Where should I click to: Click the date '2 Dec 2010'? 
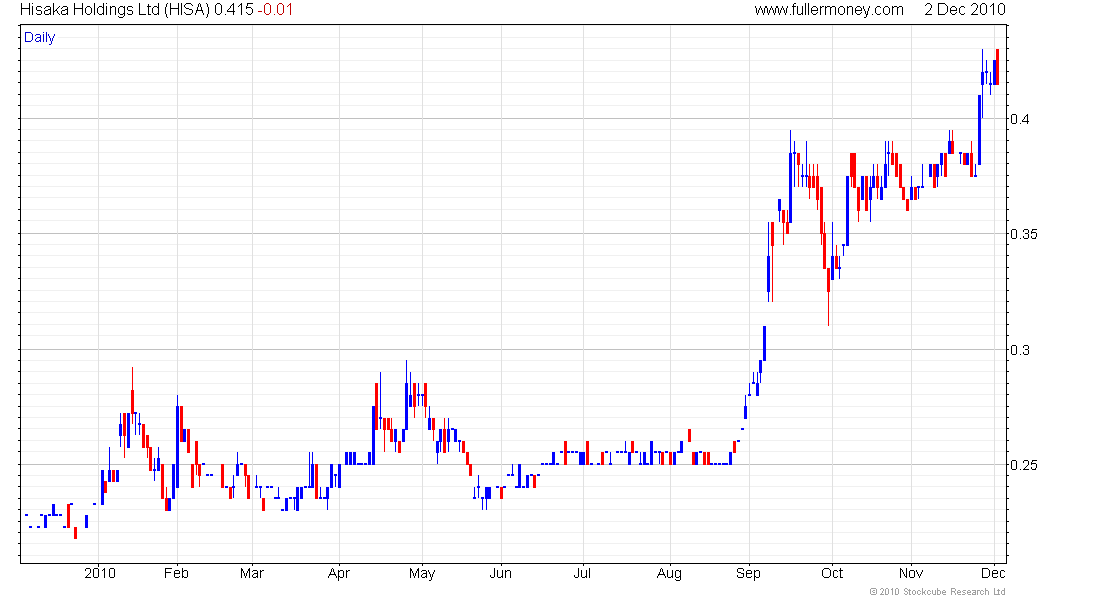point(965,10)
